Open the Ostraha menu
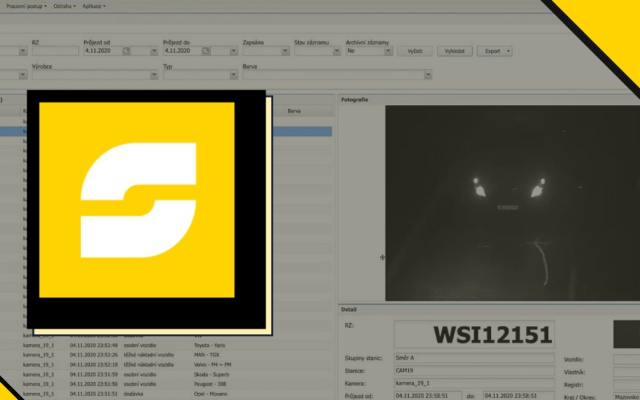This screenshot has width=640, height=400. tap(64, 6)
